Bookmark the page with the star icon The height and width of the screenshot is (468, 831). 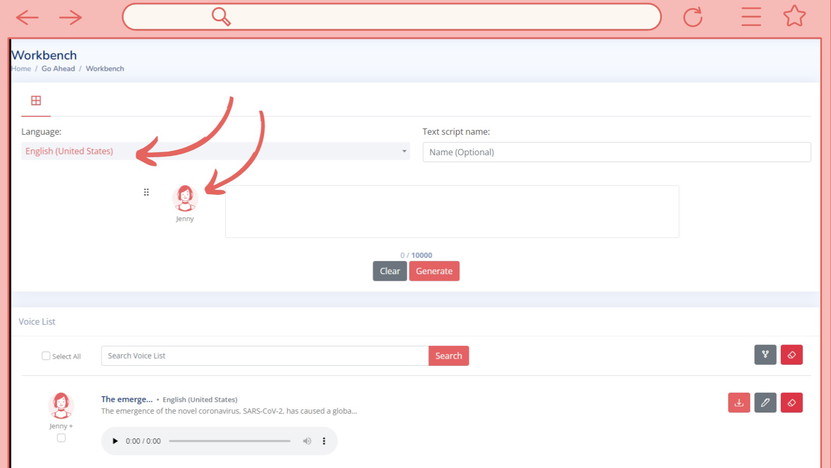(794, 16)
